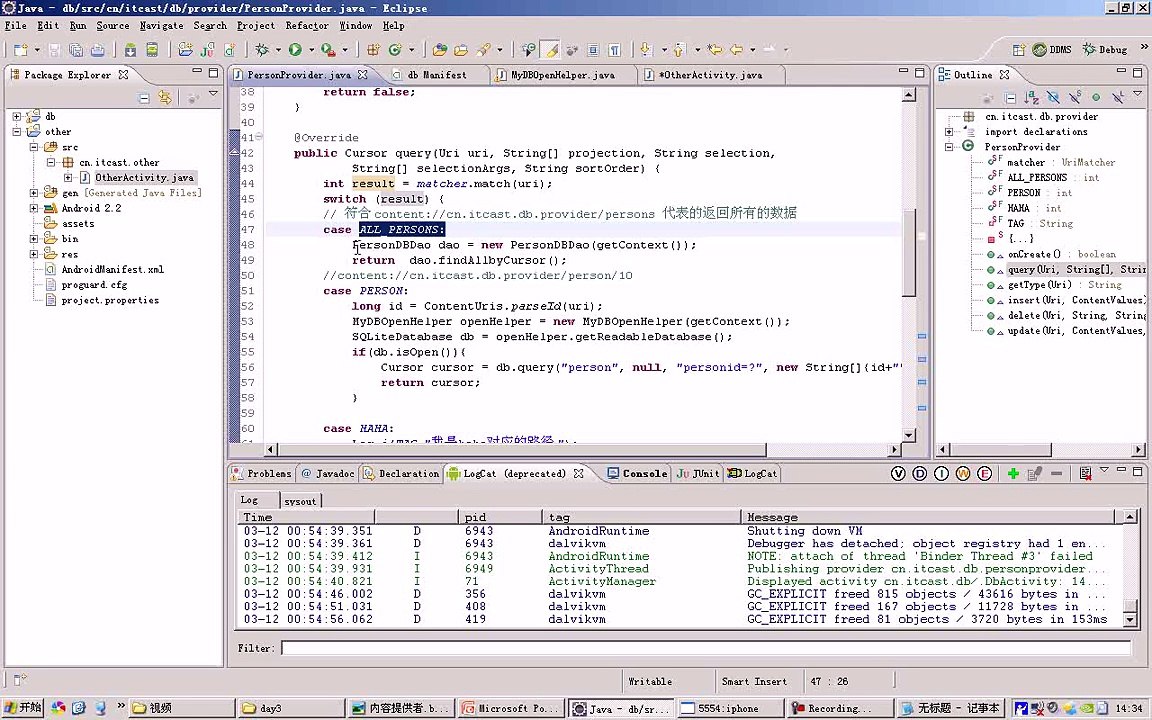Click the editor vertical scrollbar thumb
Image resolution: width=1152 pixels, height=720 pixels.
[909, 252]
